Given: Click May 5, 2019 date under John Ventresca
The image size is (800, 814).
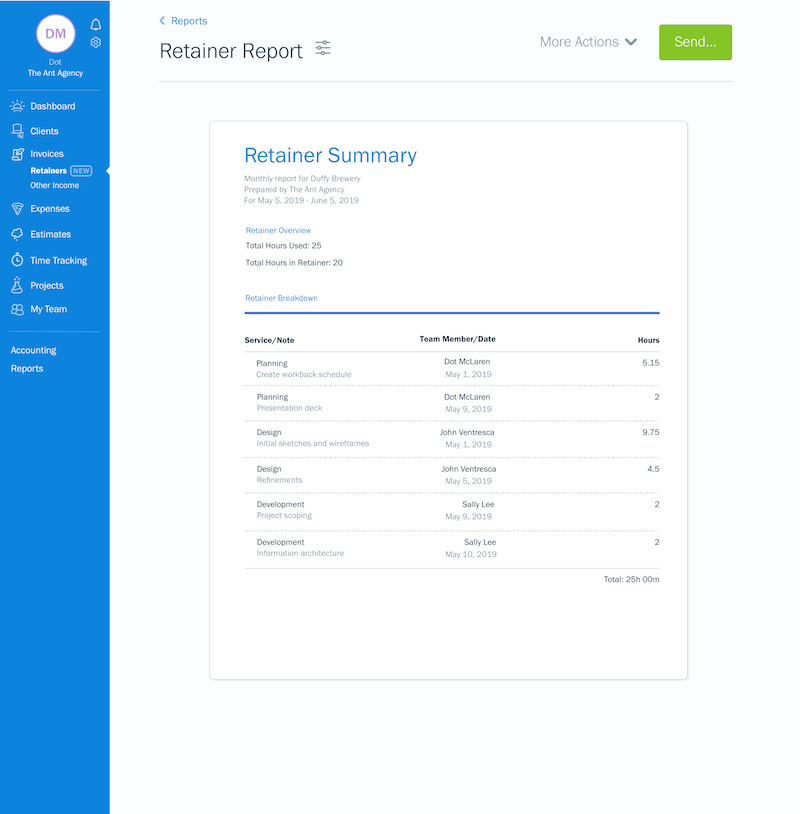Looking at the screenshot, I should 468,481.
